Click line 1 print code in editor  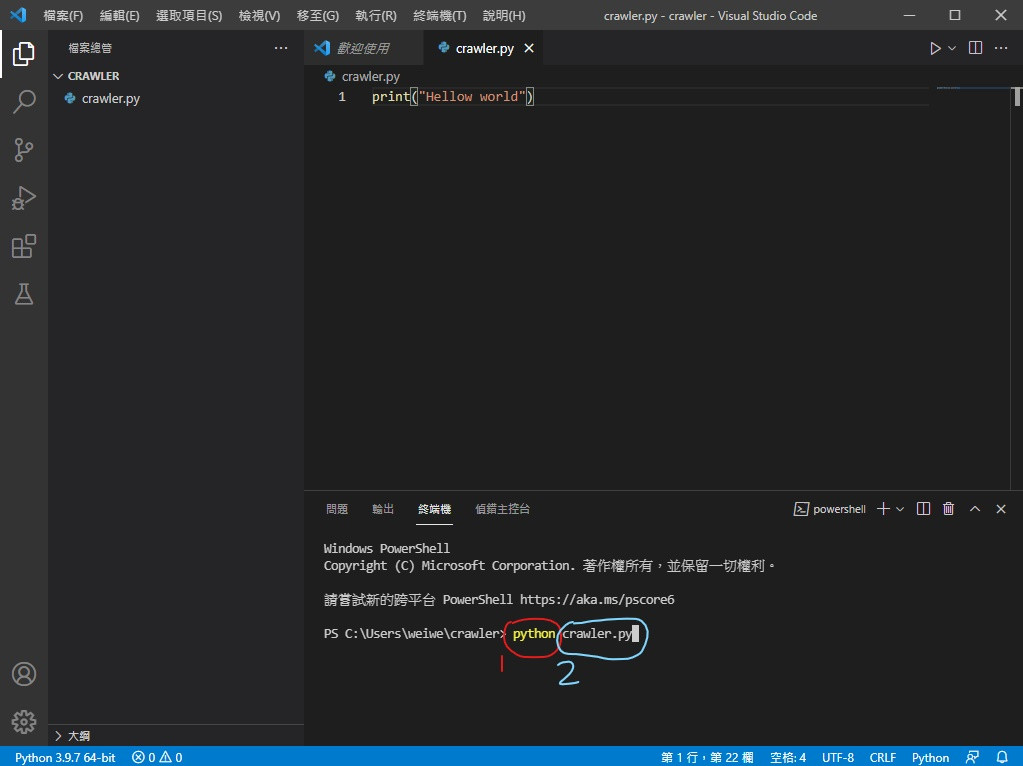point(453,97)
